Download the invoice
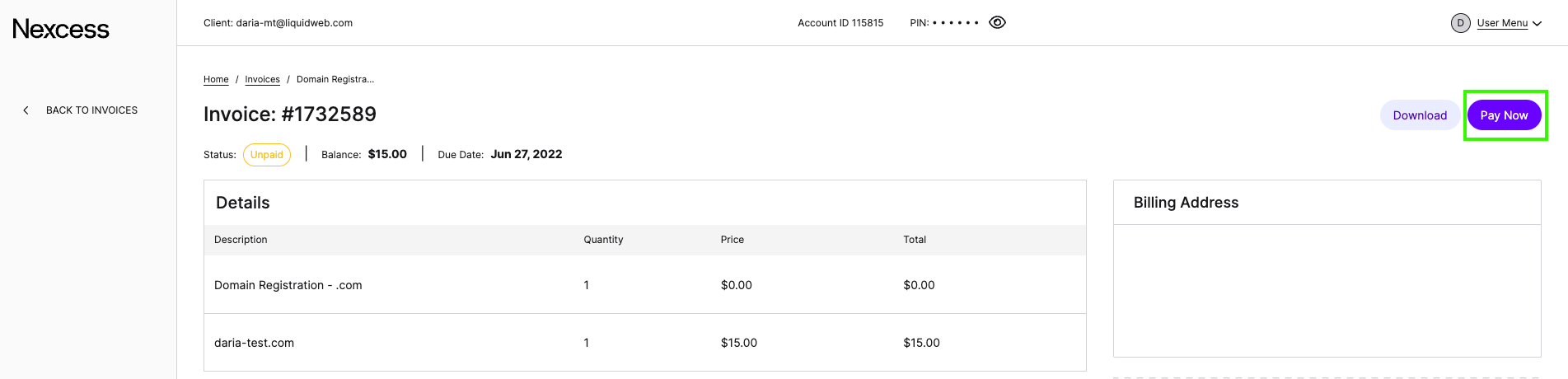Viewport: 1568px width, 379px height. click(x=1419, y=115)
